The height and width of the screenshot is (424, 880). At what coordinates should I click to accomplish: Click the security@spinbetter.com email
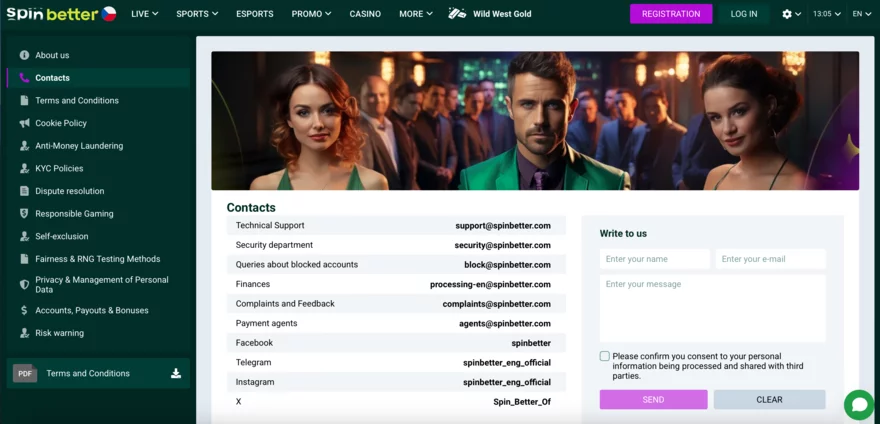point(502,245)
